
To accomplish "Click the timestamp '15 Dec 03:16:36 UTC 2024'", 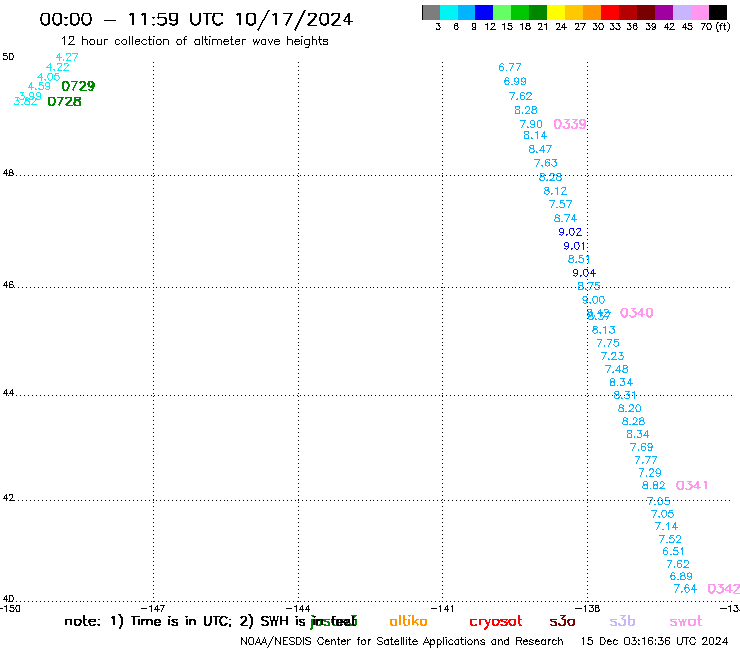I will [x=654, y=641].
